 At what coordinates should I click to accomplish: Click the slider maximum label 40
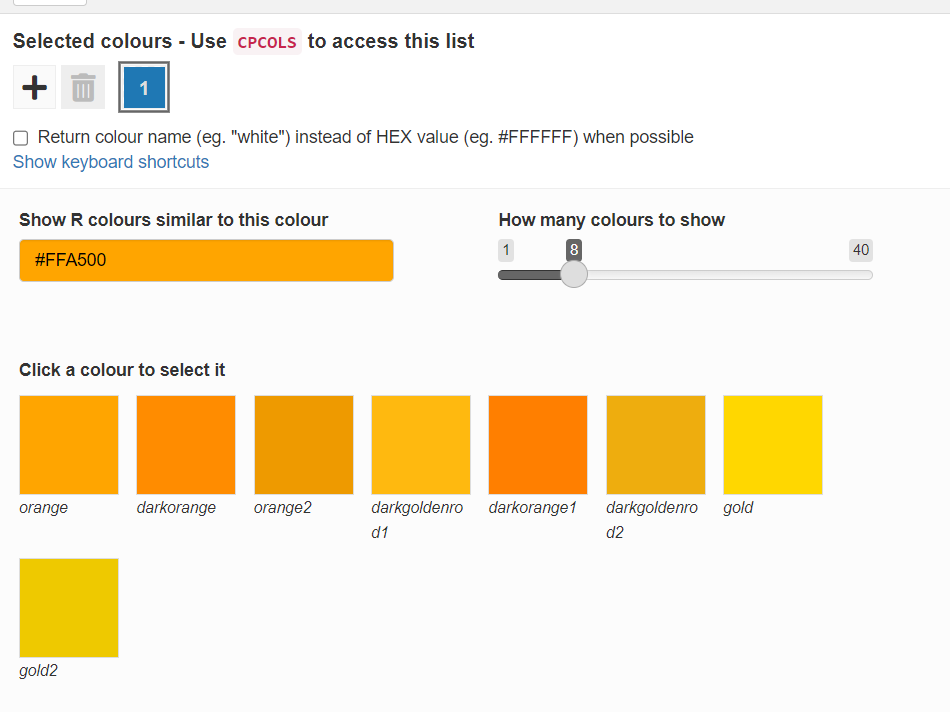pos(860,250)
